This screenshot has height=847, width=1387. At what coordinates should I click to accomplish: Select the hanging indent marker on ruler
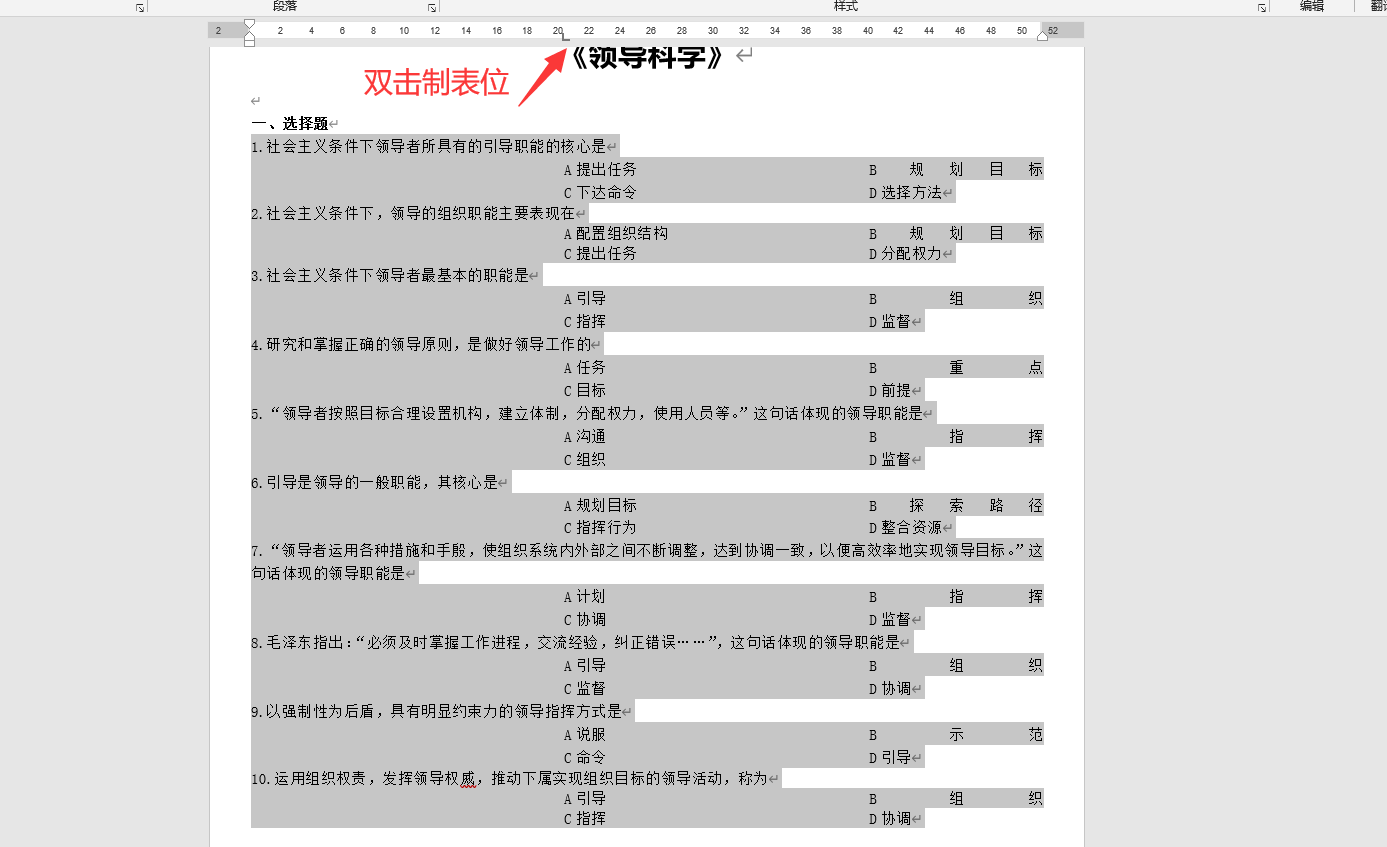point(249,35)
